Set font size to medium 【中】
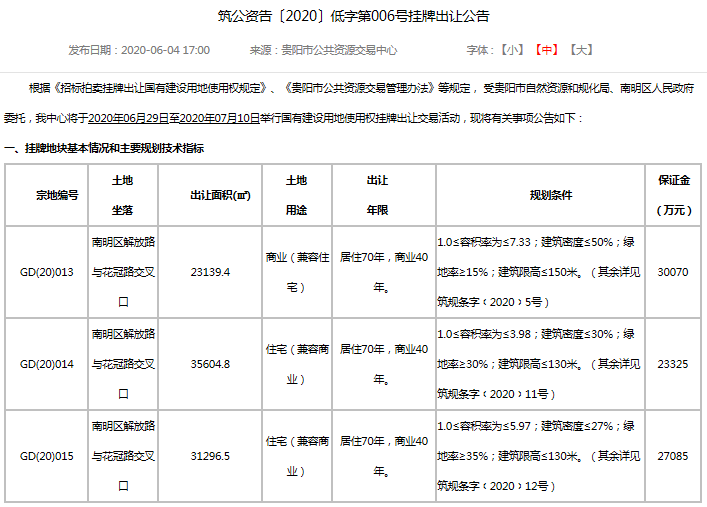The height and width of the screenshot is (507, 707). coord(546,50)
